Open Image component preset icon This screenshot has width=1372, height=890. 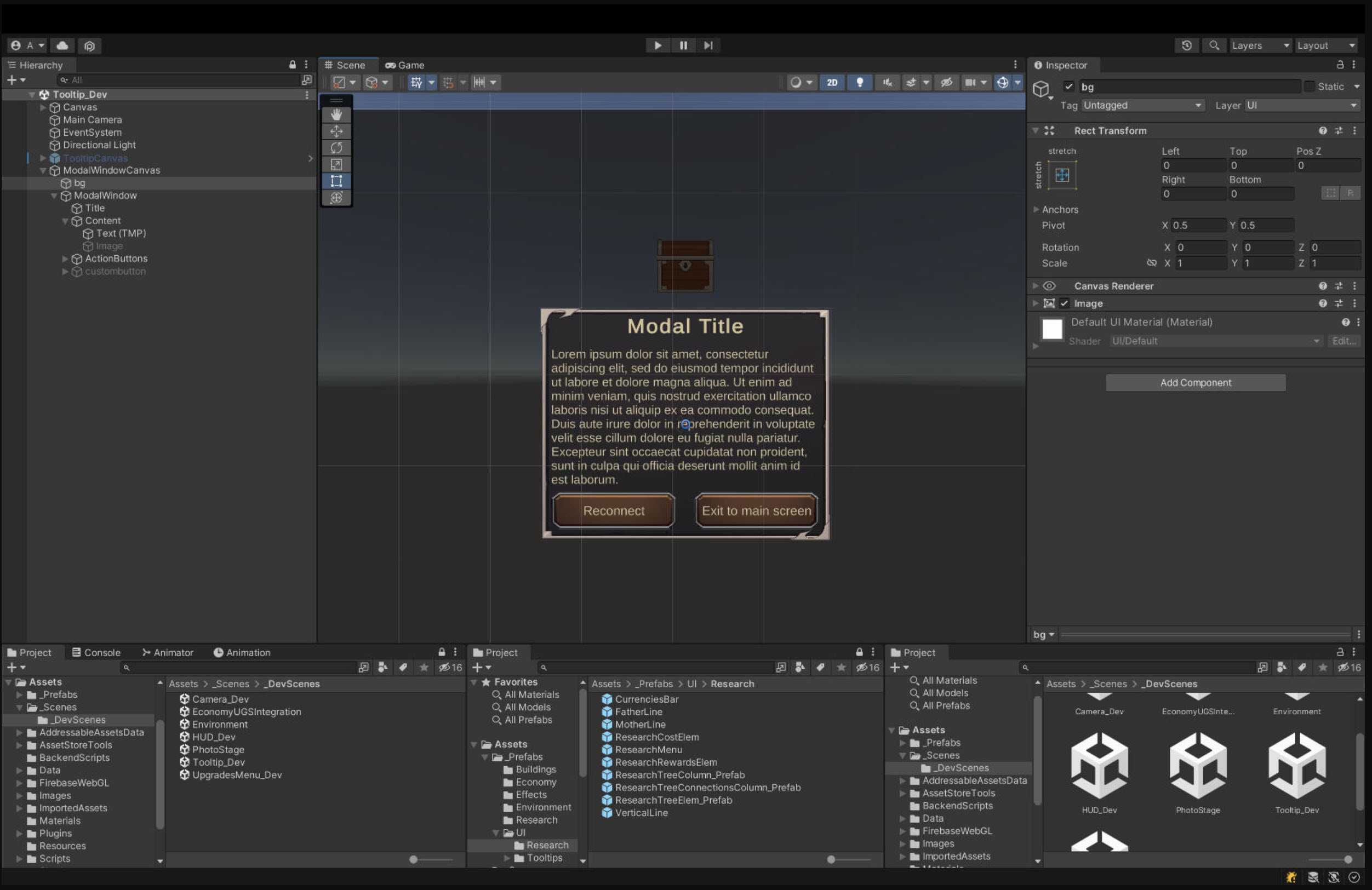coord(1339,303)
